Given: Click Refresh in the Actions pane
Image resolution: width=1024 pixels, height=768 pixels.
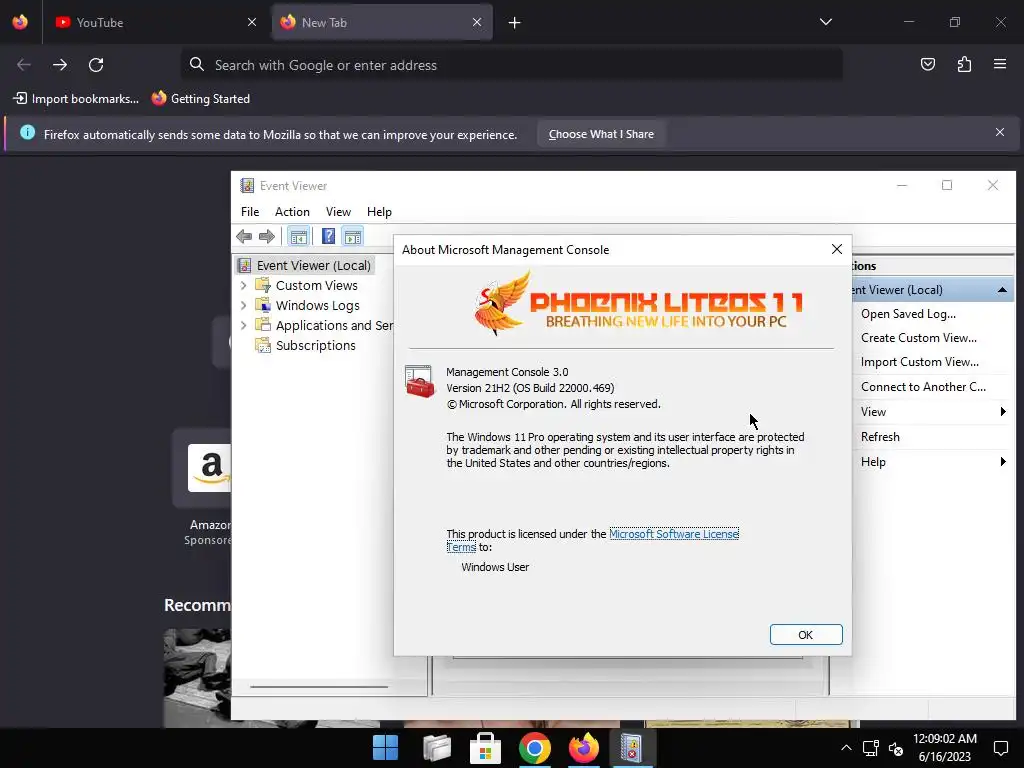Looking at the screenshot, I should pos(880,437).
